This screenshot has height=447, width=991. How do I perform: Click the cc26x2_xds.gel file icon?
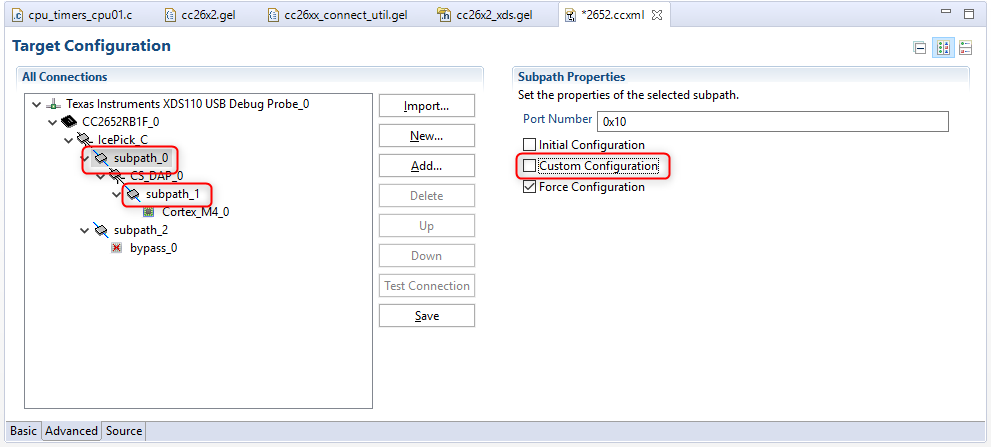[444, 15]
